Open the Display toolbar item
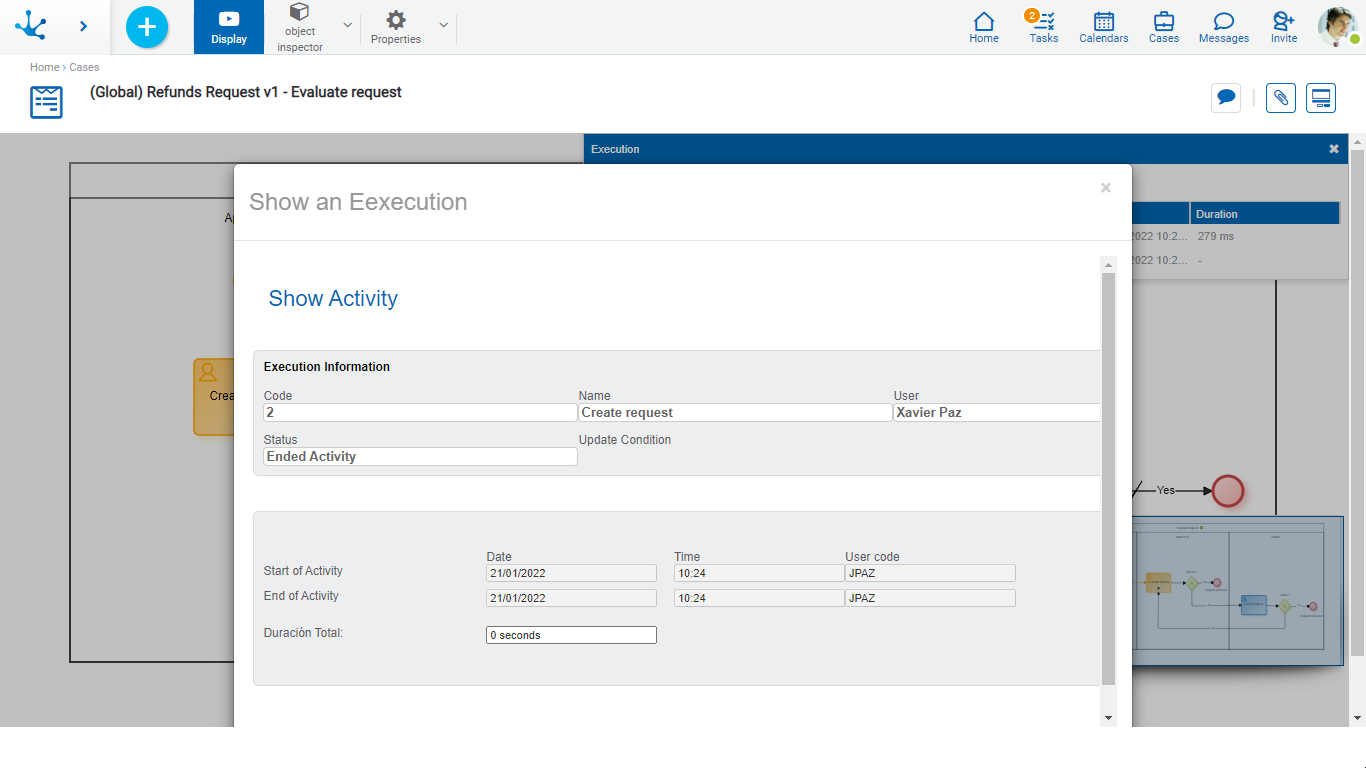Screen dimensions: 1366x768 (x=229, y=27)
